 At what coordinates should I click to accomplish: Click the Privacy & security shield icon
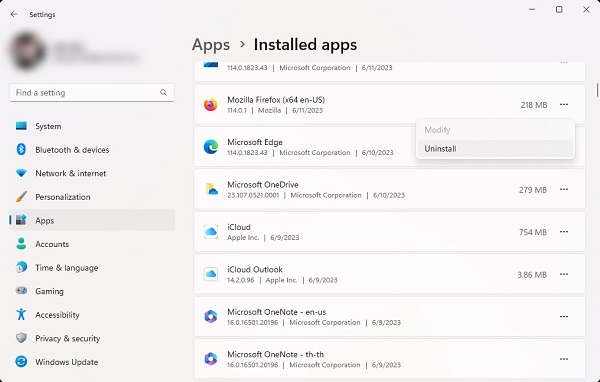pos(21,338)
